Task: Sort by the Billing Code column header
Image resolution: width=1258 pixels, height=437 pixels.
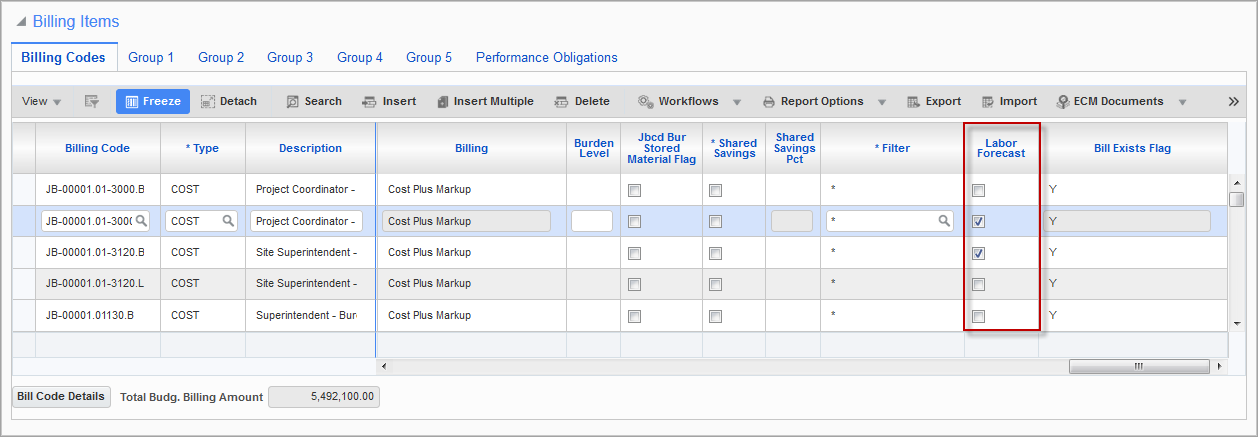Action: tap(97, 148)
